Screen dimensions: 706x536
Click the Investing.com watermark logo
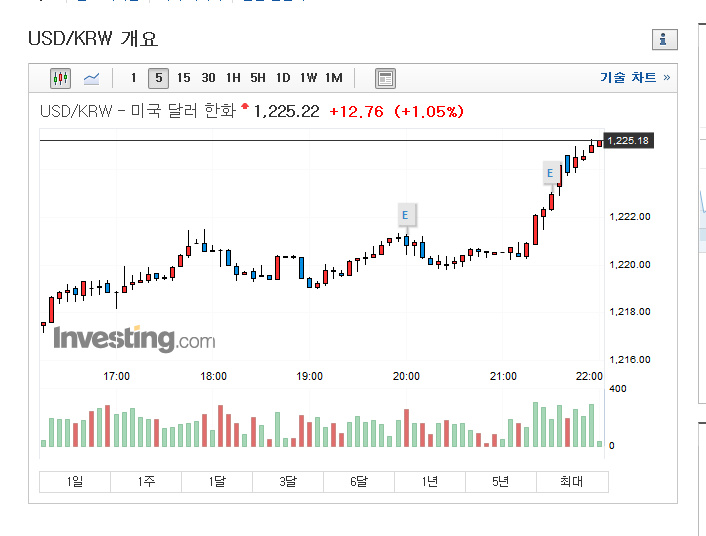[x=133, y=339]
